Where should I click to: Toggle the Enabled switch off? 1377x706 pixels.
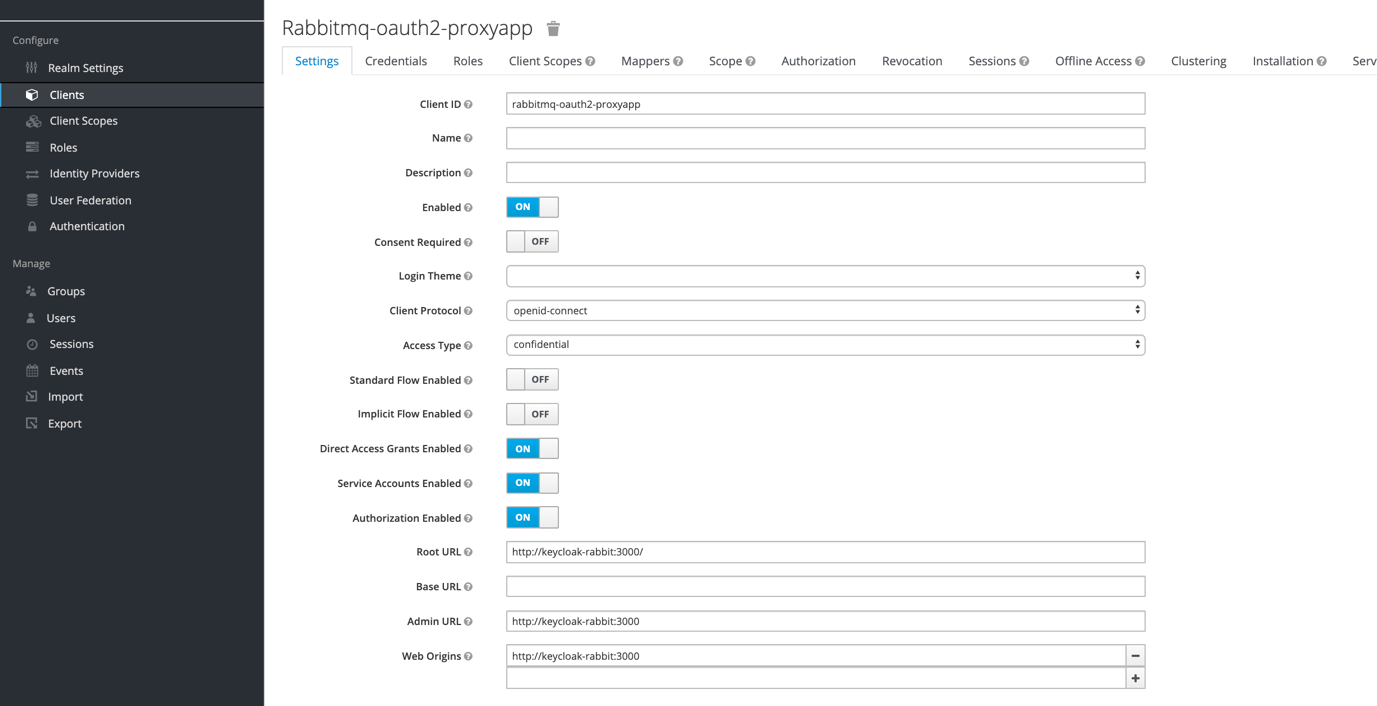pos(532,207)
